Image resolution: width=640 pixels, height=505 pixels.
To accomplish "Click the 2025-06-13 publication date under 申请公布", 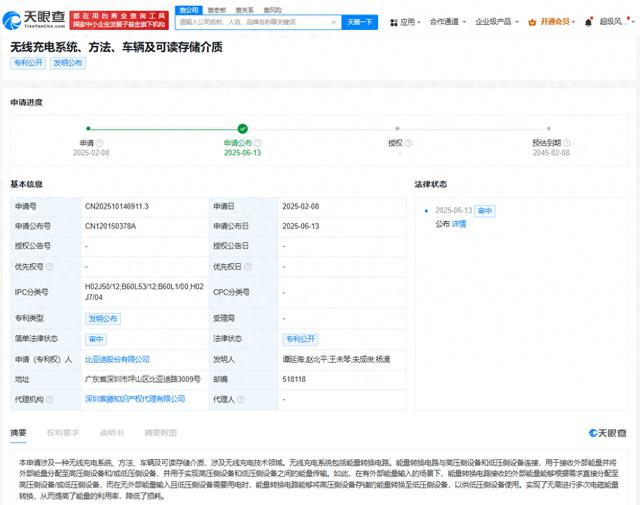I will (x=242, y=153).
